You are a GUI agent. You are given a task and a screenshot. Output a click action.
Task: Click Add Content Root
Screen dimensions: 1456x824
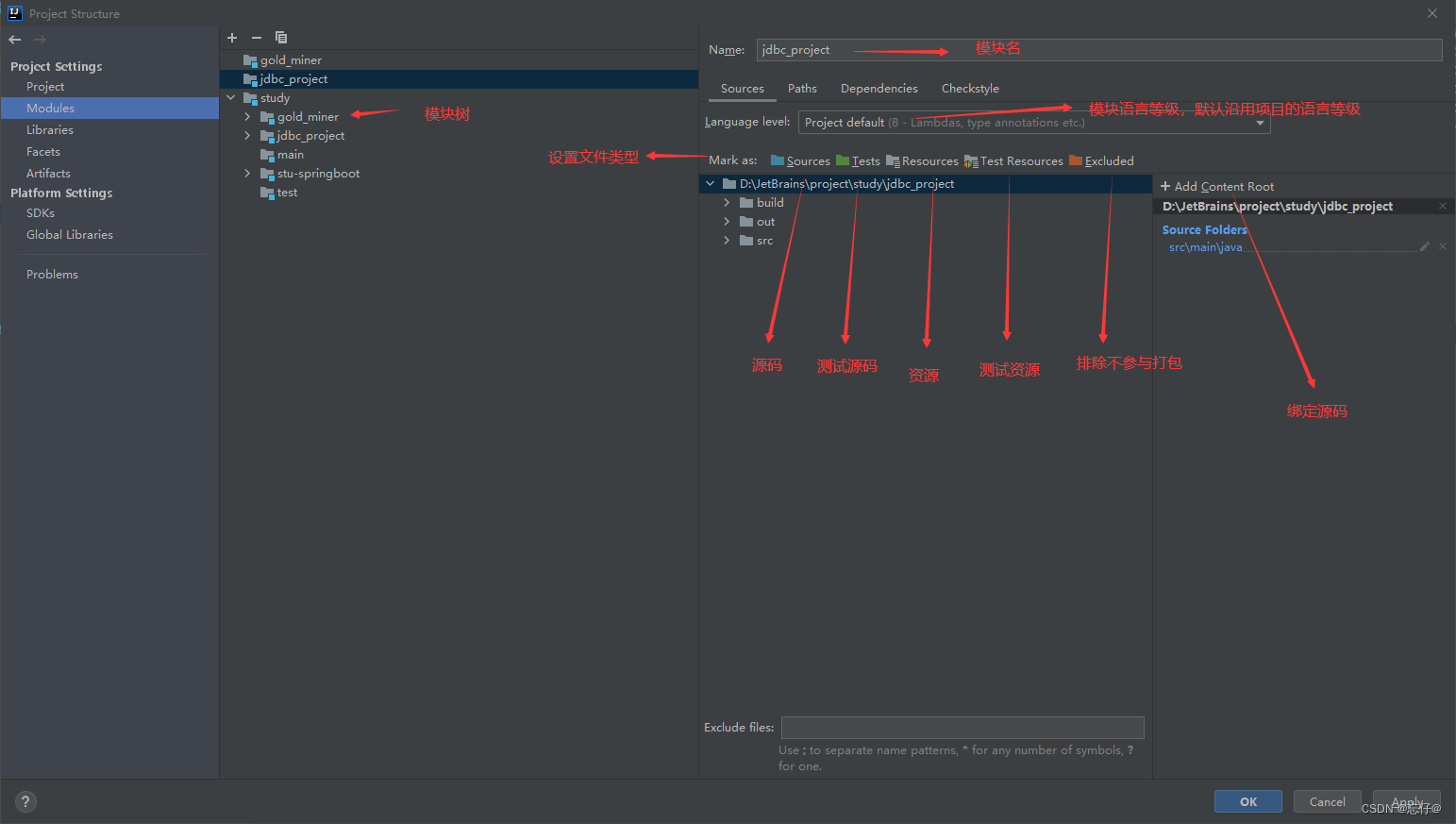[1217, 186]
